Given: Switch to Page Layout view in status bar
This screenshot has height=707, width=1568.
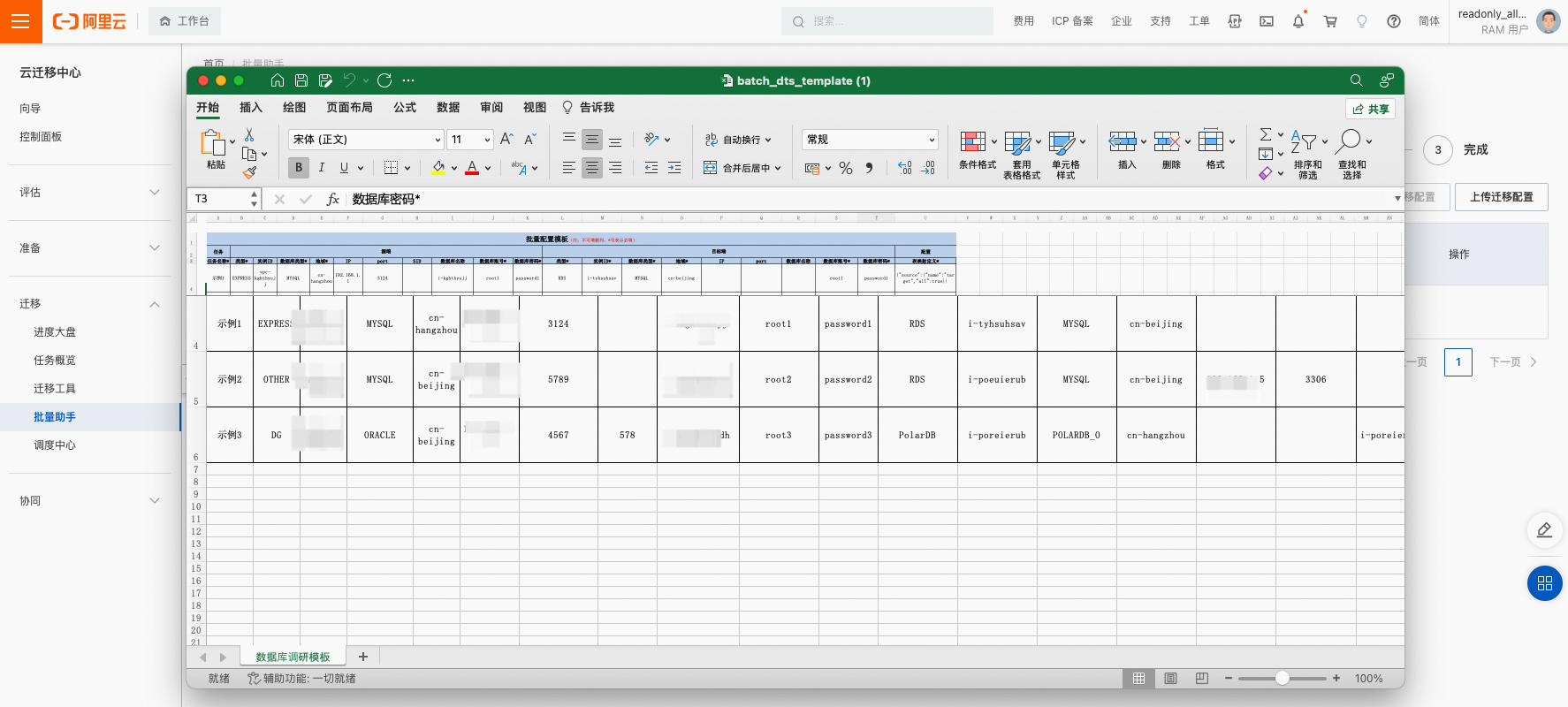Looking at the screenshot, I should [1170, 678].
